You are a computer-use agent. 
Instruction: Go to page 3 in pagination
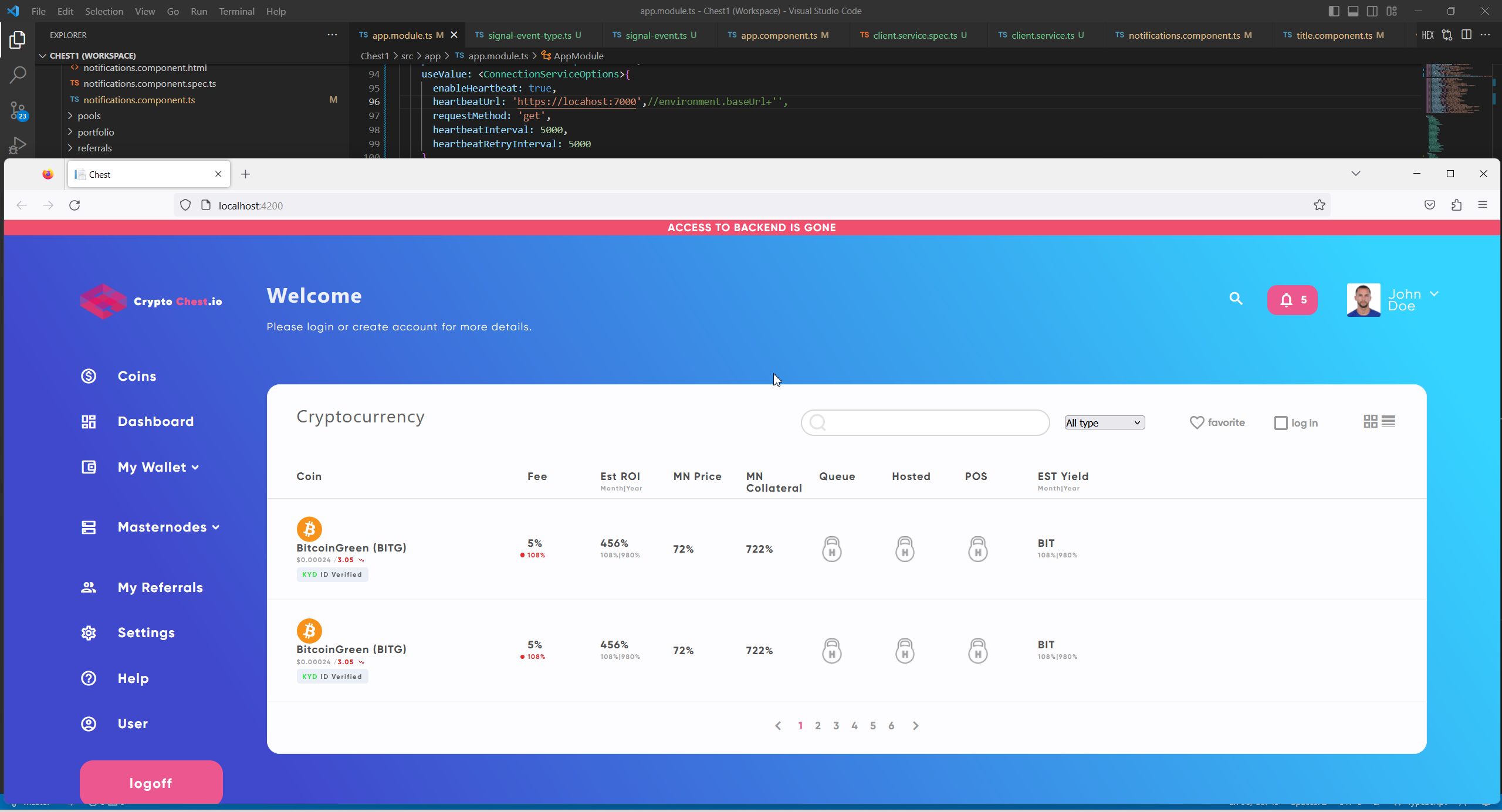(x=836, y=726)
